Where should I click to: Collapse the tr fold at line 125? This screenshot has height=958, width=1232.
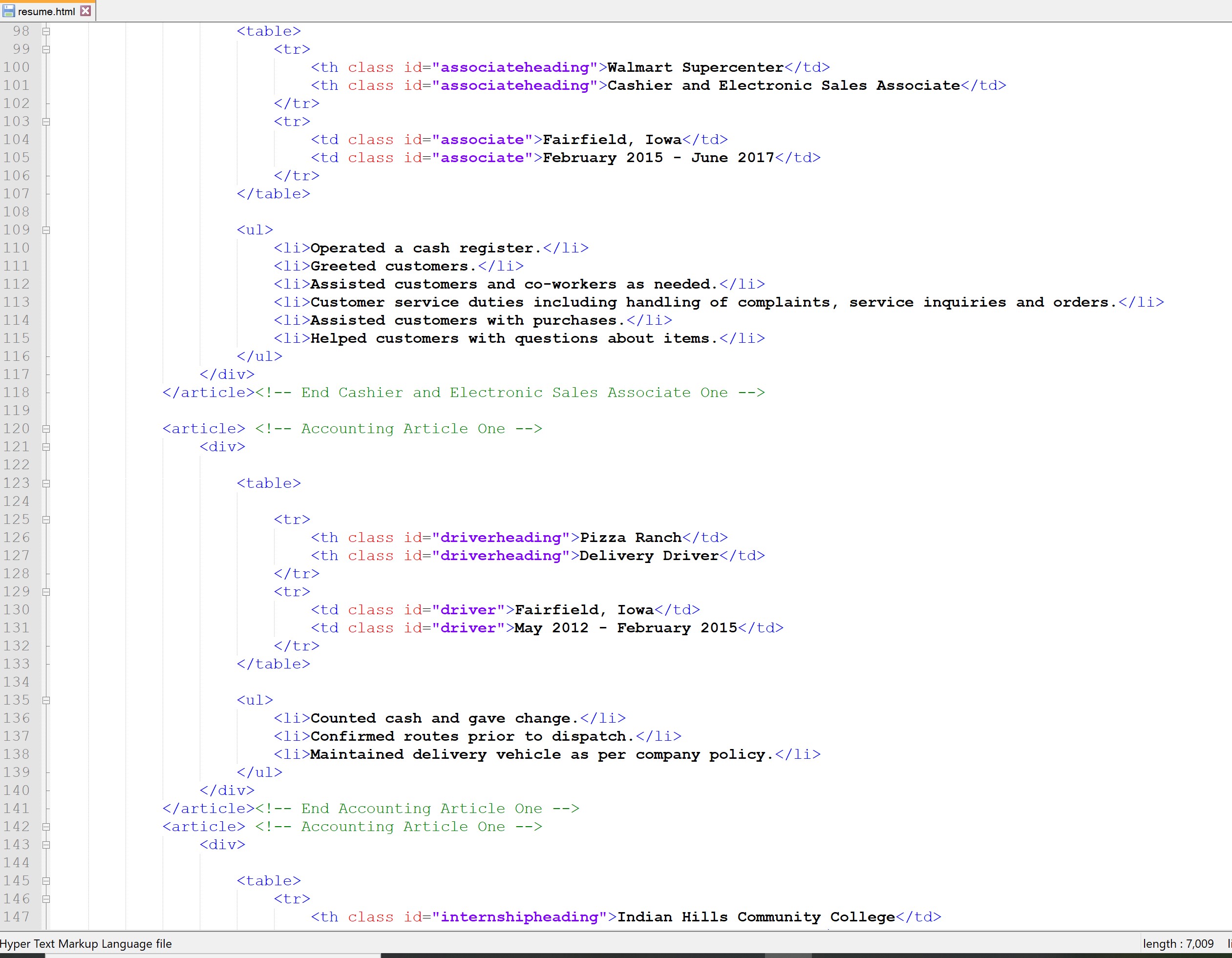[46, 520]
